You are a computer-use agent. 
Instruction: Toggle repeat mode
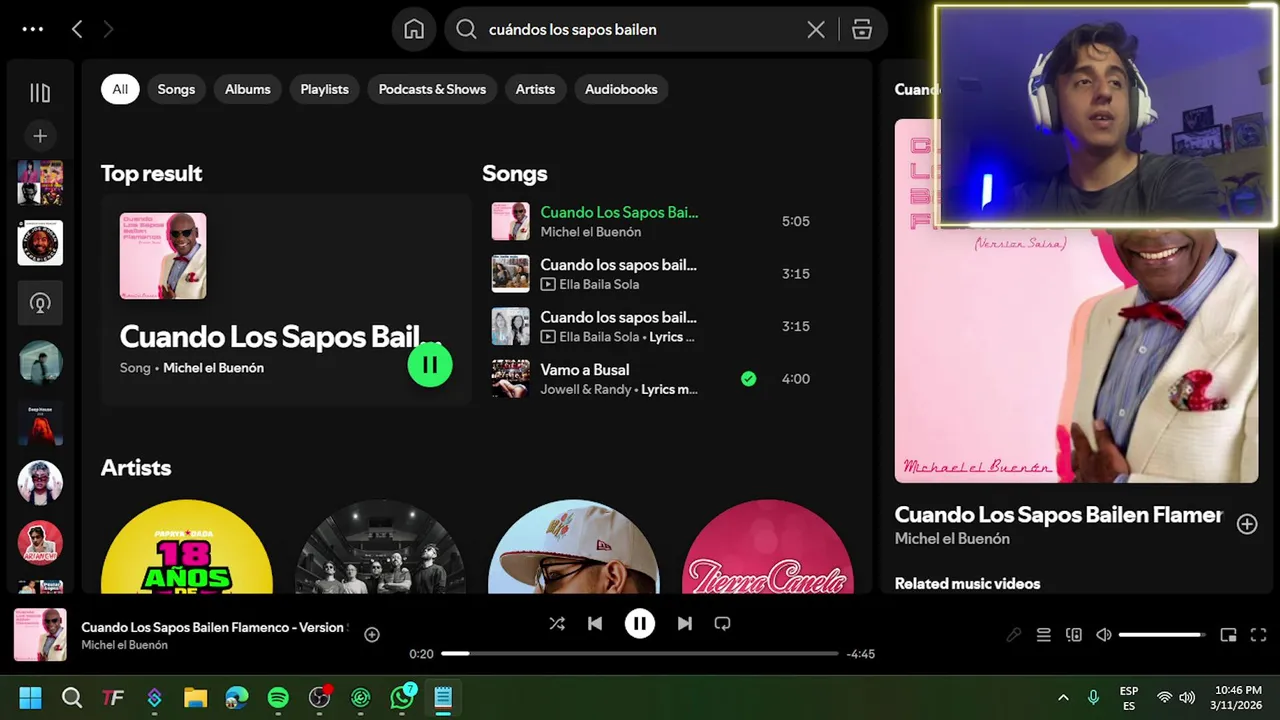pyautogui.click(x=722, y=623)
